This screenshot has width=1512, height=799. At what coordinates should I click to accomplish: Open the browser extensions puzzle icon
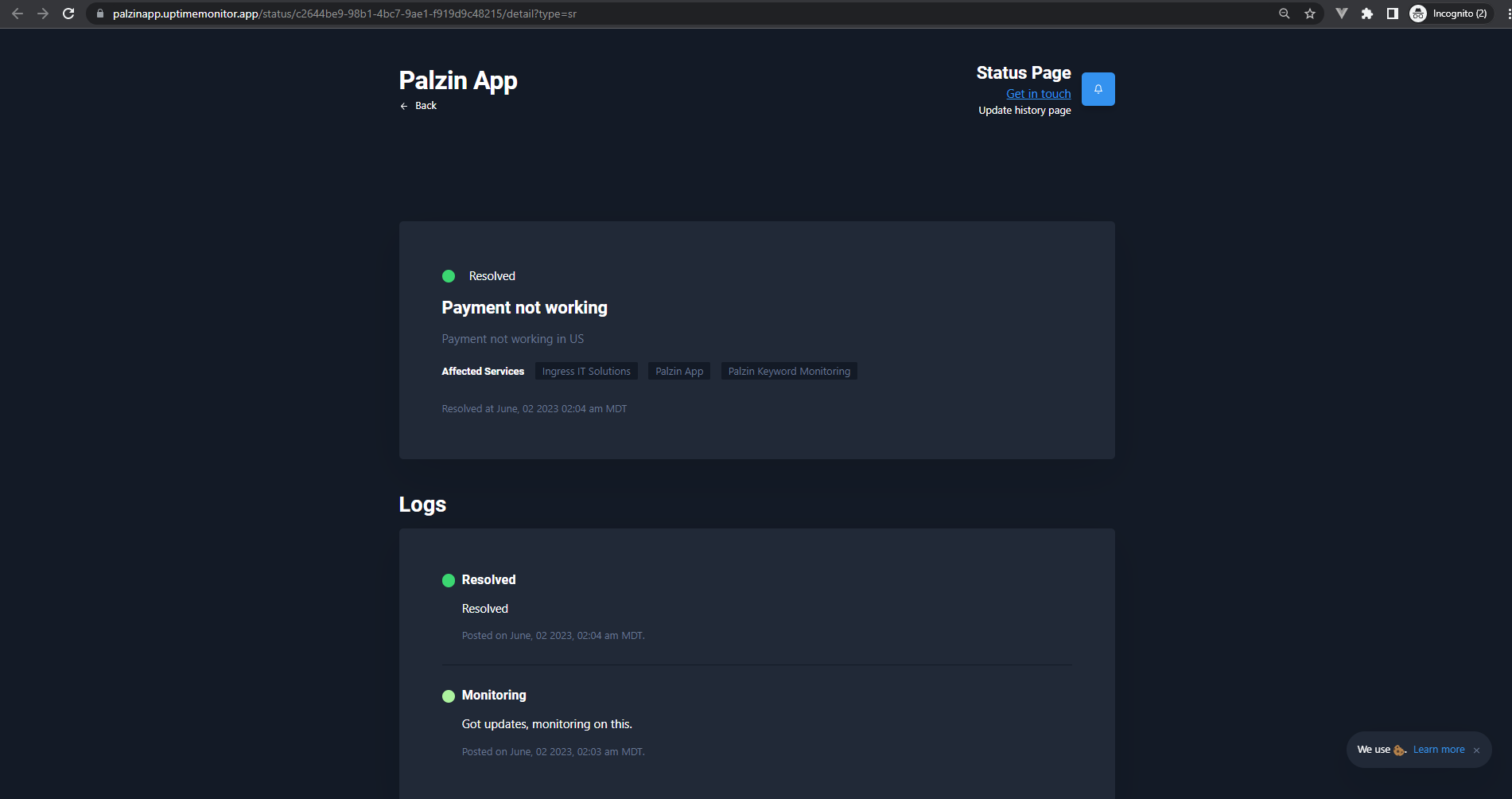1367,14
